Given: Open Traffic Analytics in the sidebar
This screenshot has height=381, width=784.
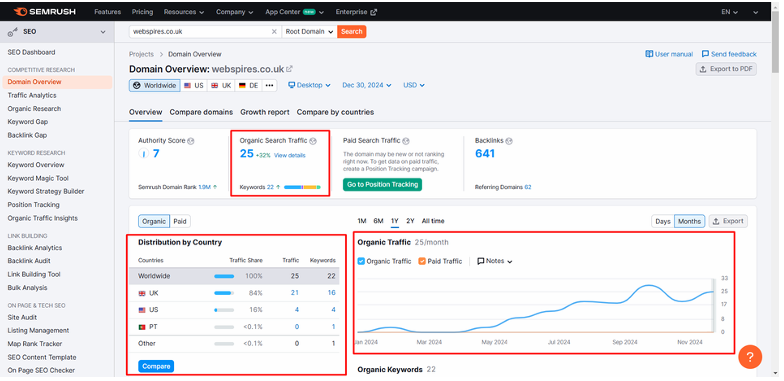Looking at the screenshot, I should click(x=32, y=95).
